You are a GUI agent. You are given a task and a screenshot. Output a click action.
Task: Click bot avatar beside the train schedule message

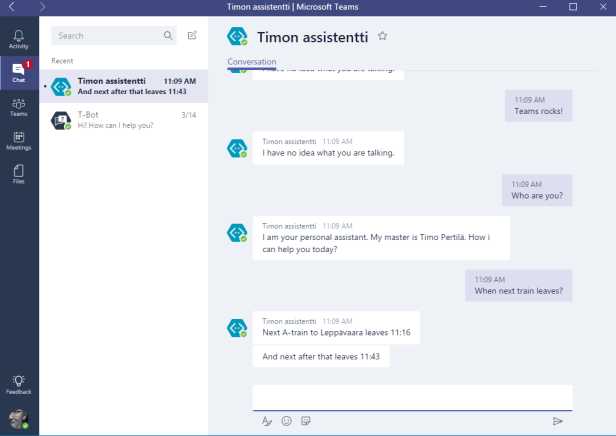tap(237, 328)
